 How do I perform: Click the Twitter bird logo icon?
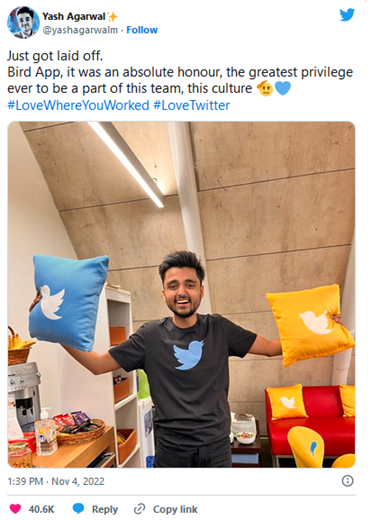click(x=347, y=15)
